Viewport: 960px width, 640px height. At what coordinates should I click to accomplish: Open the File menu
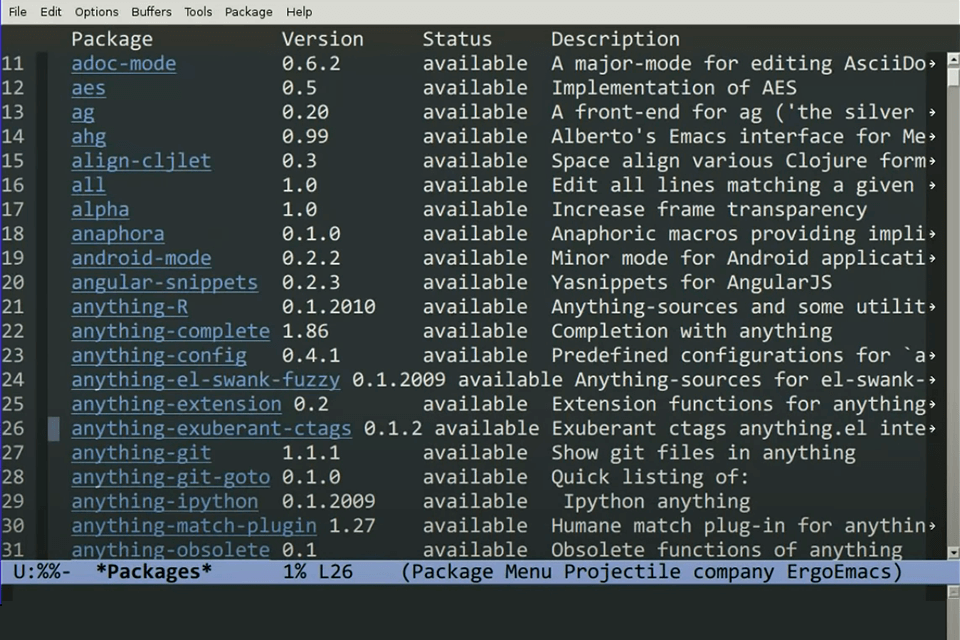tap(17, 12)
